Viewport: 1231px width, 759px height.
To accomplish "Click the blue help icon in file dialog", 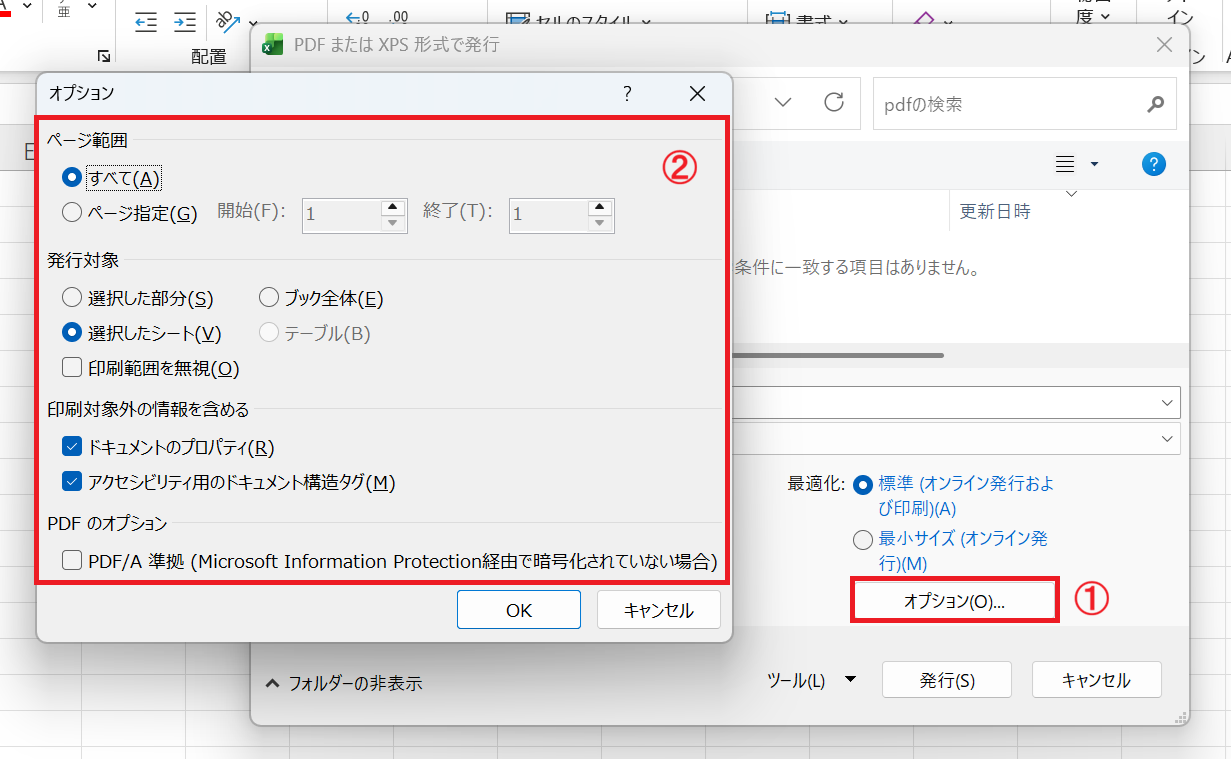I will pyautogui.click(x=1154, y=164).
